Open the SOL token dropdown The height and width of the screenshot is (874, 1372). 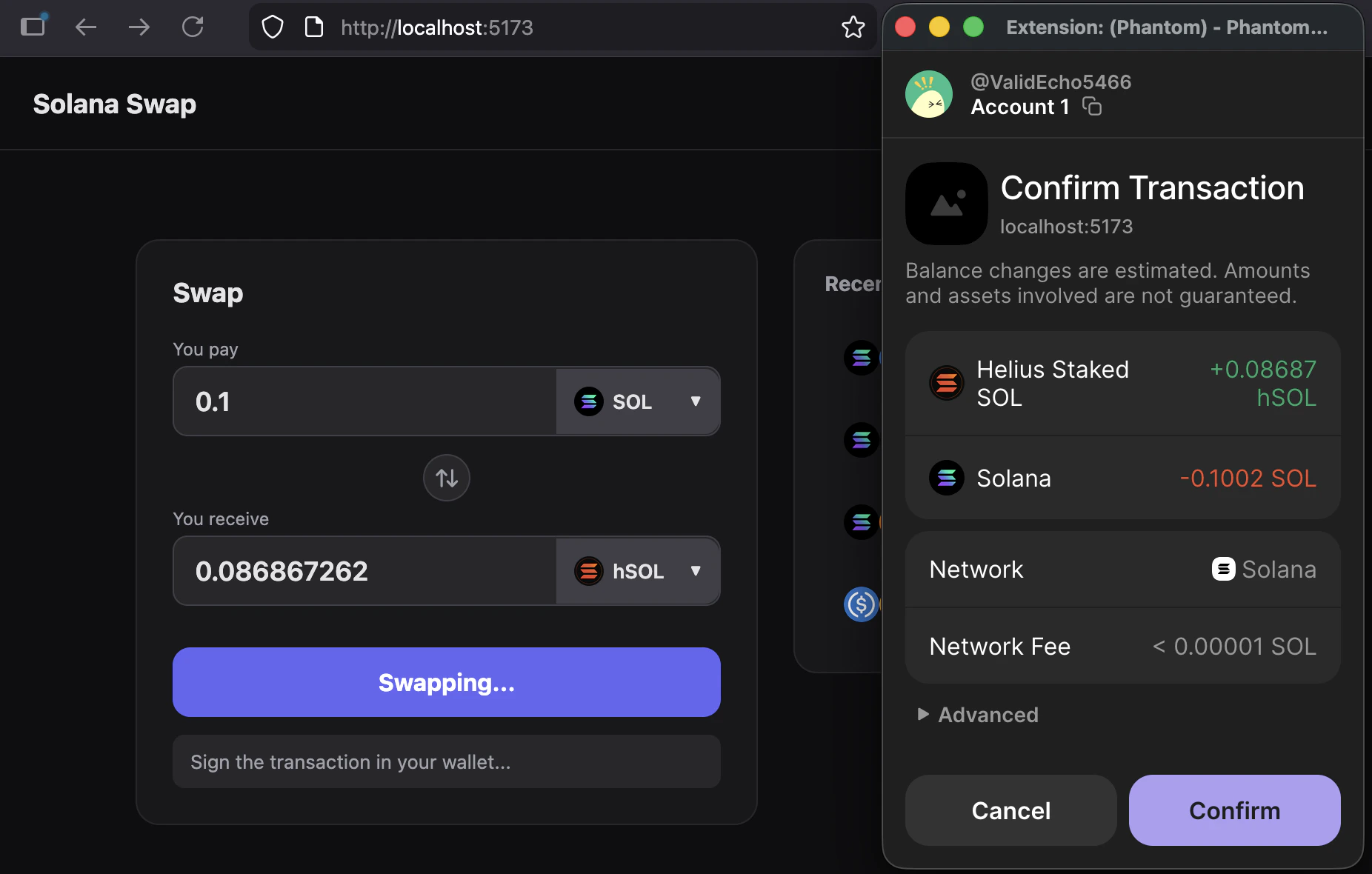(x=695, y=401)
